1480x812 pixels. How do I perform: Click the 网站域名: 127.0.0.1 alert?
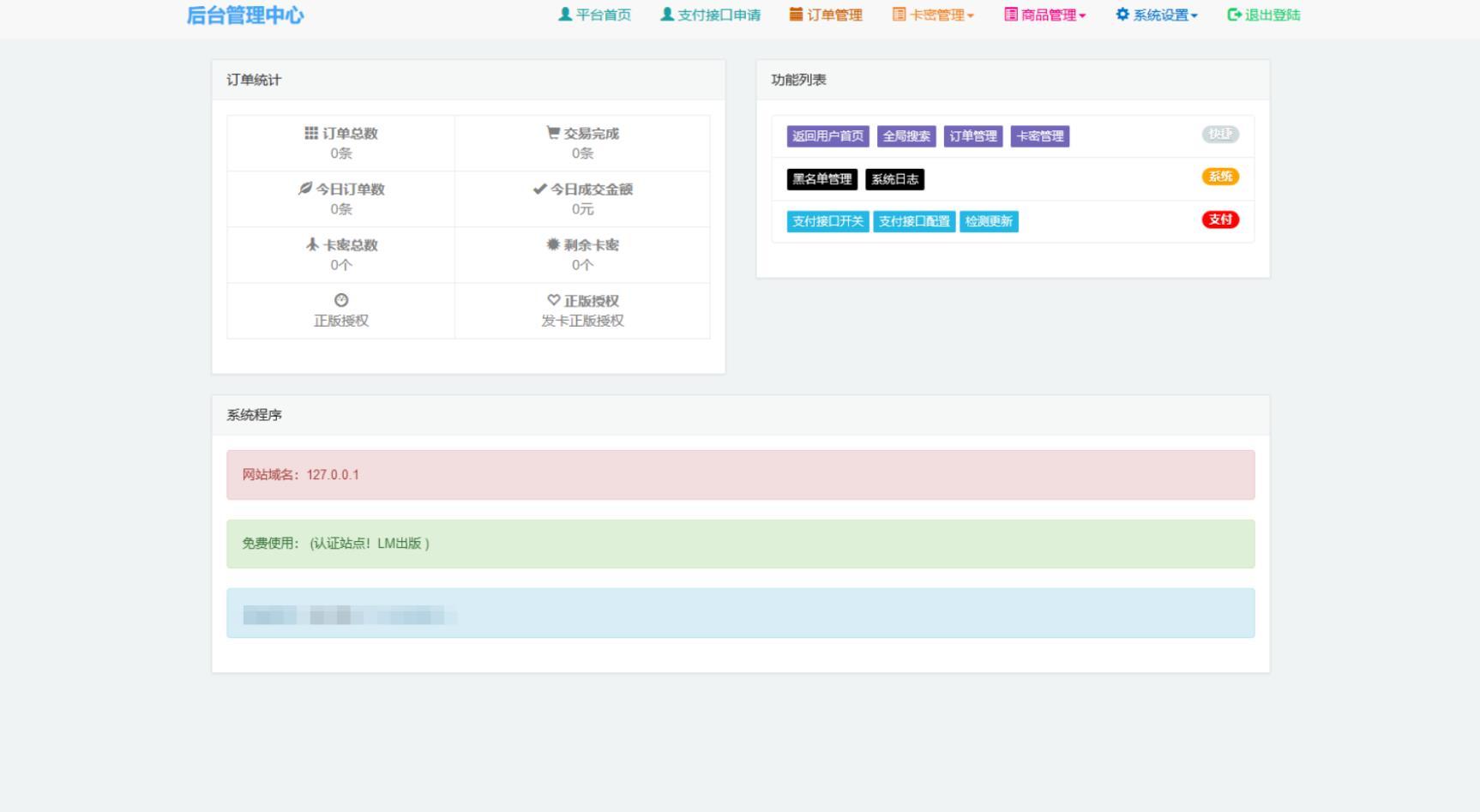740,475
